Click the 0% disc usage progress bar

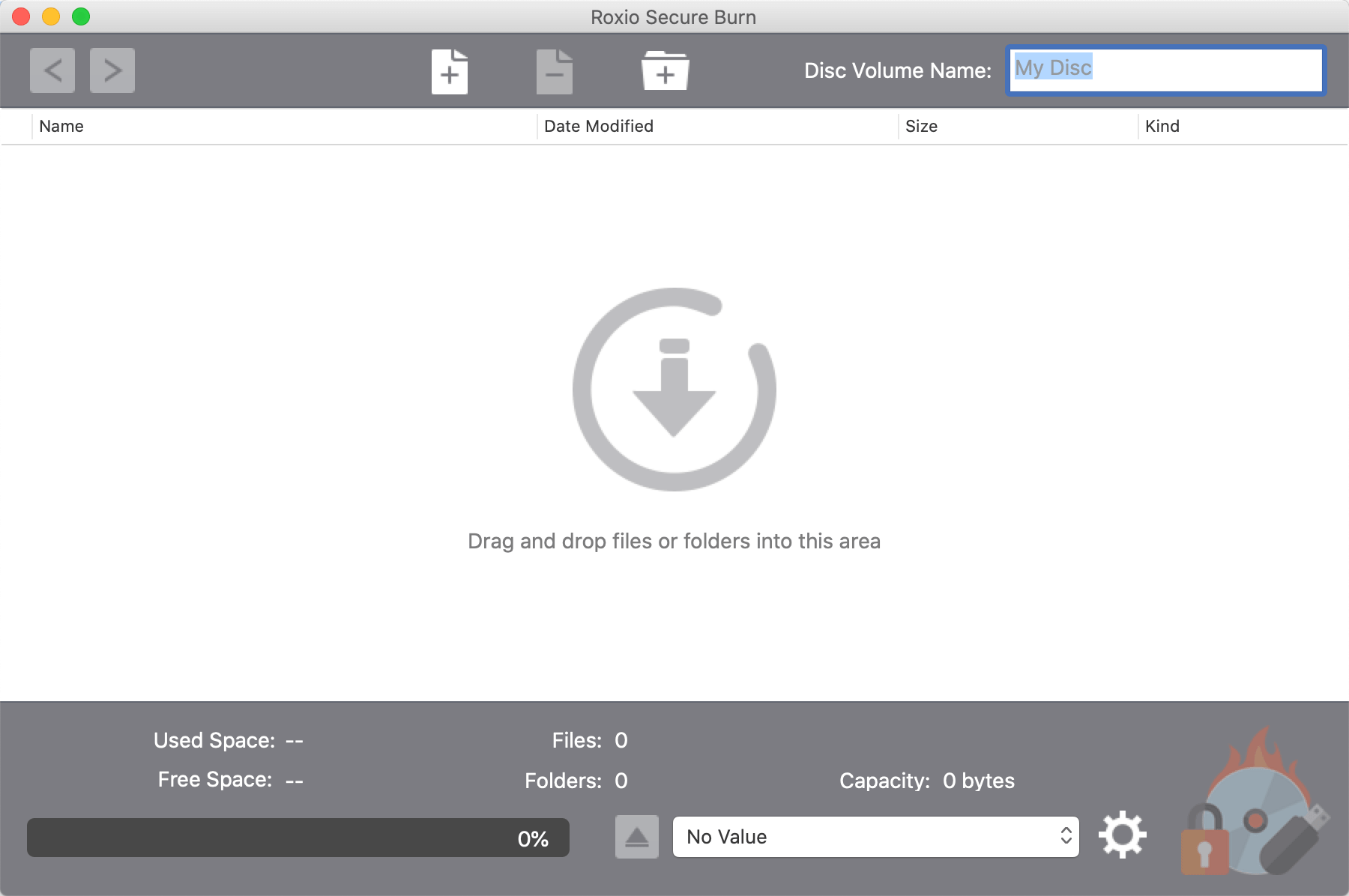[x=298, y=838]
